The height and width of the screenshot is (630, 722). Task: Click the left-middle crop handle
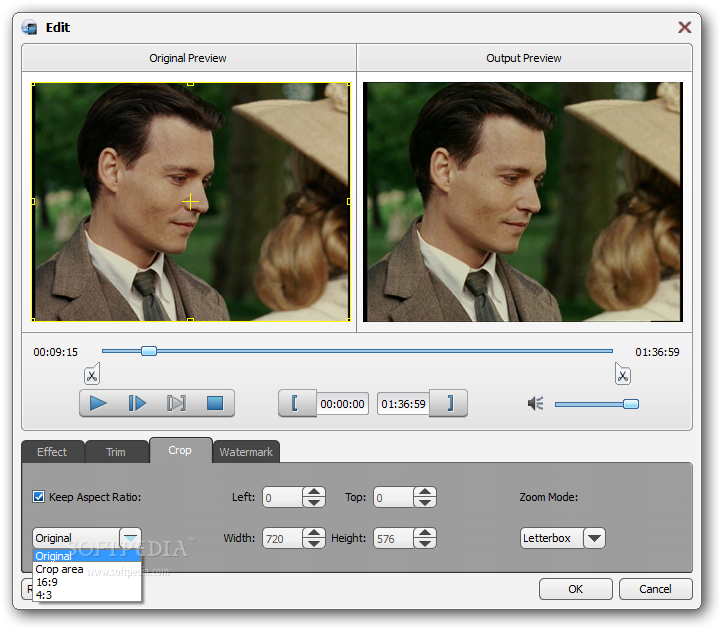click(x=33, y=201)
